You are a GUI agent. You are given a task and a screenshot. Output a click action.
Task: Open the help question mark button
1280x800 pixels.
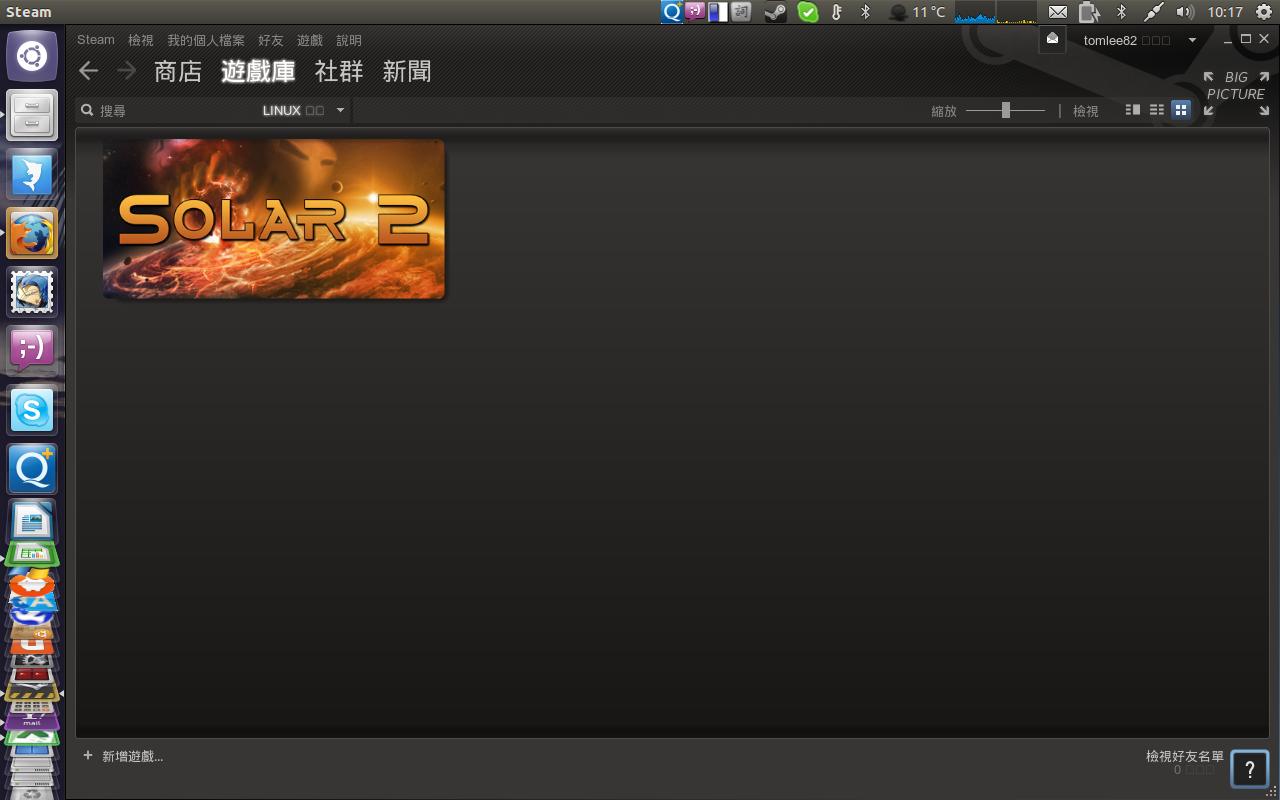[x=1250, y=770]
